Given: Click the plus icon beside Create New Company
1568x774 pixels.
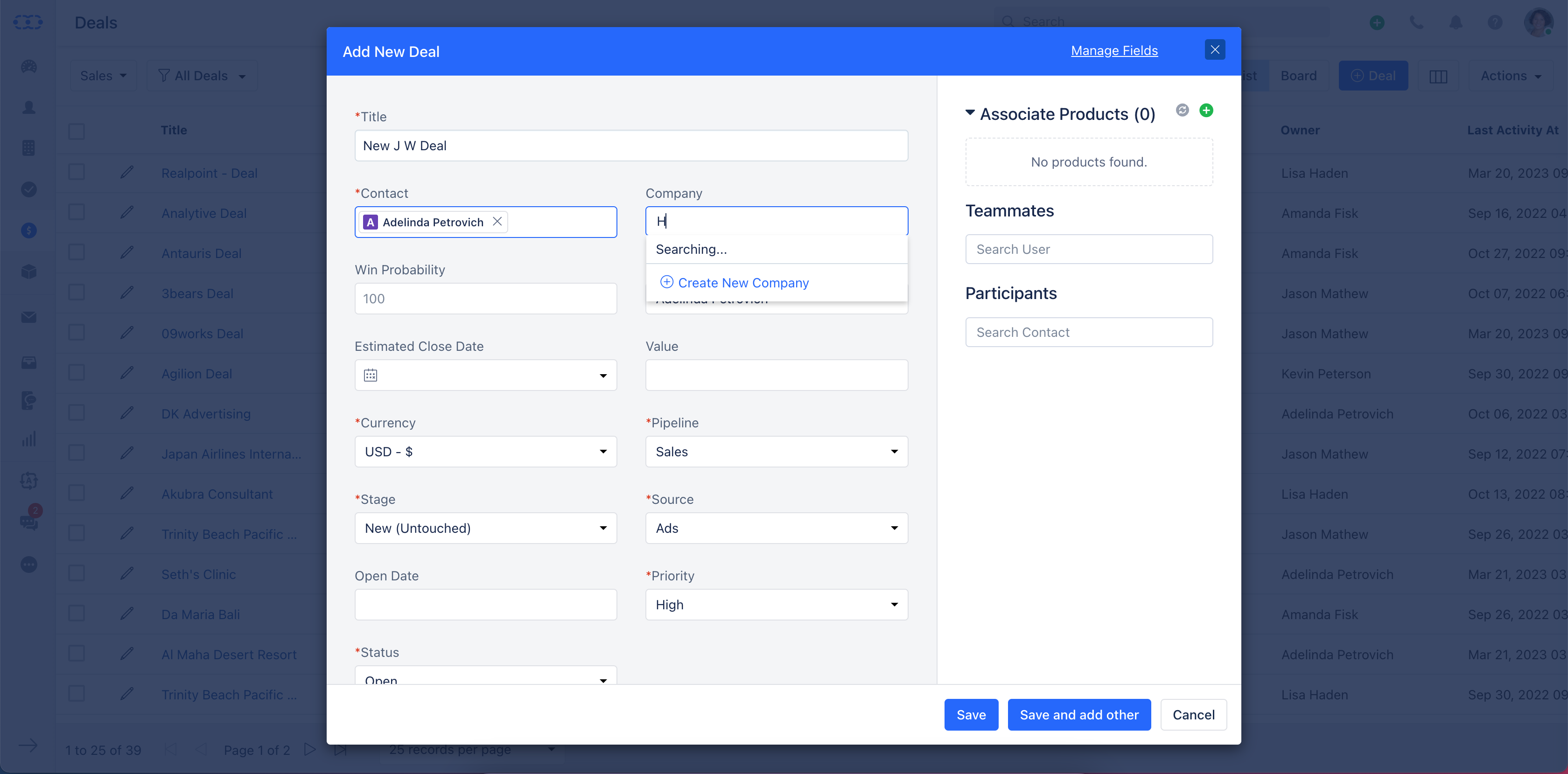Looking at the screenshot, I should coord(666,282).
